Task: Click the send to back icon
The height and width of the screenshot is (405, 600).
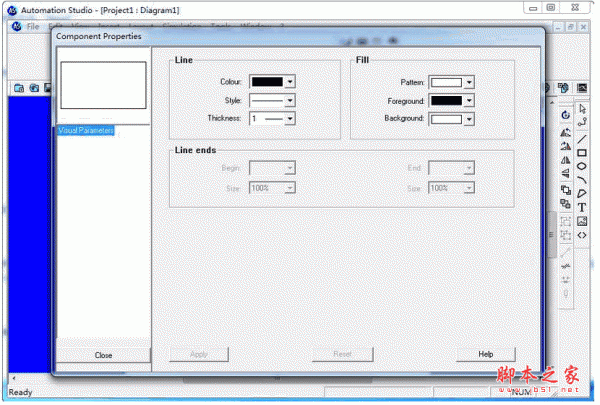Action: (566, 204)
